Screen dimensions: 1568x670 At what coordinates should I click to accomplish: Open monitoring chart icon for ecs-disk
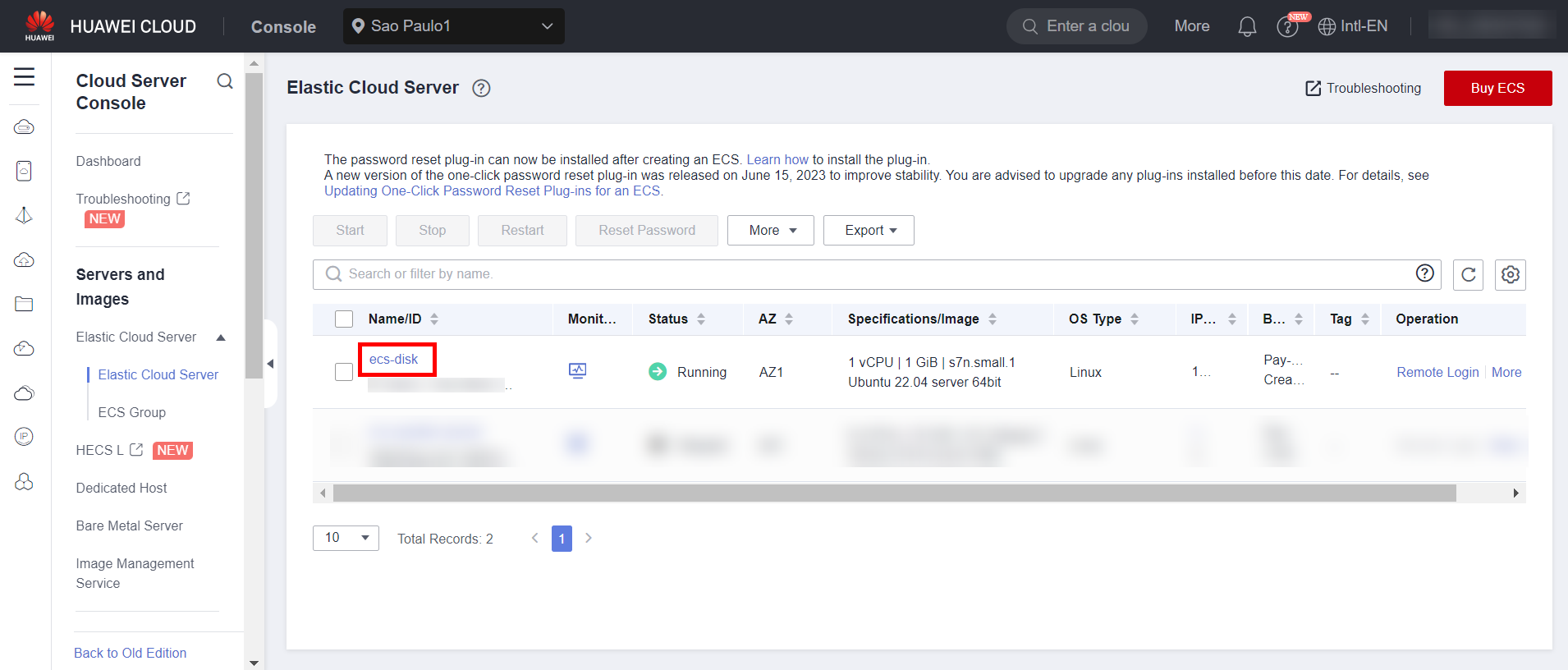577,371
